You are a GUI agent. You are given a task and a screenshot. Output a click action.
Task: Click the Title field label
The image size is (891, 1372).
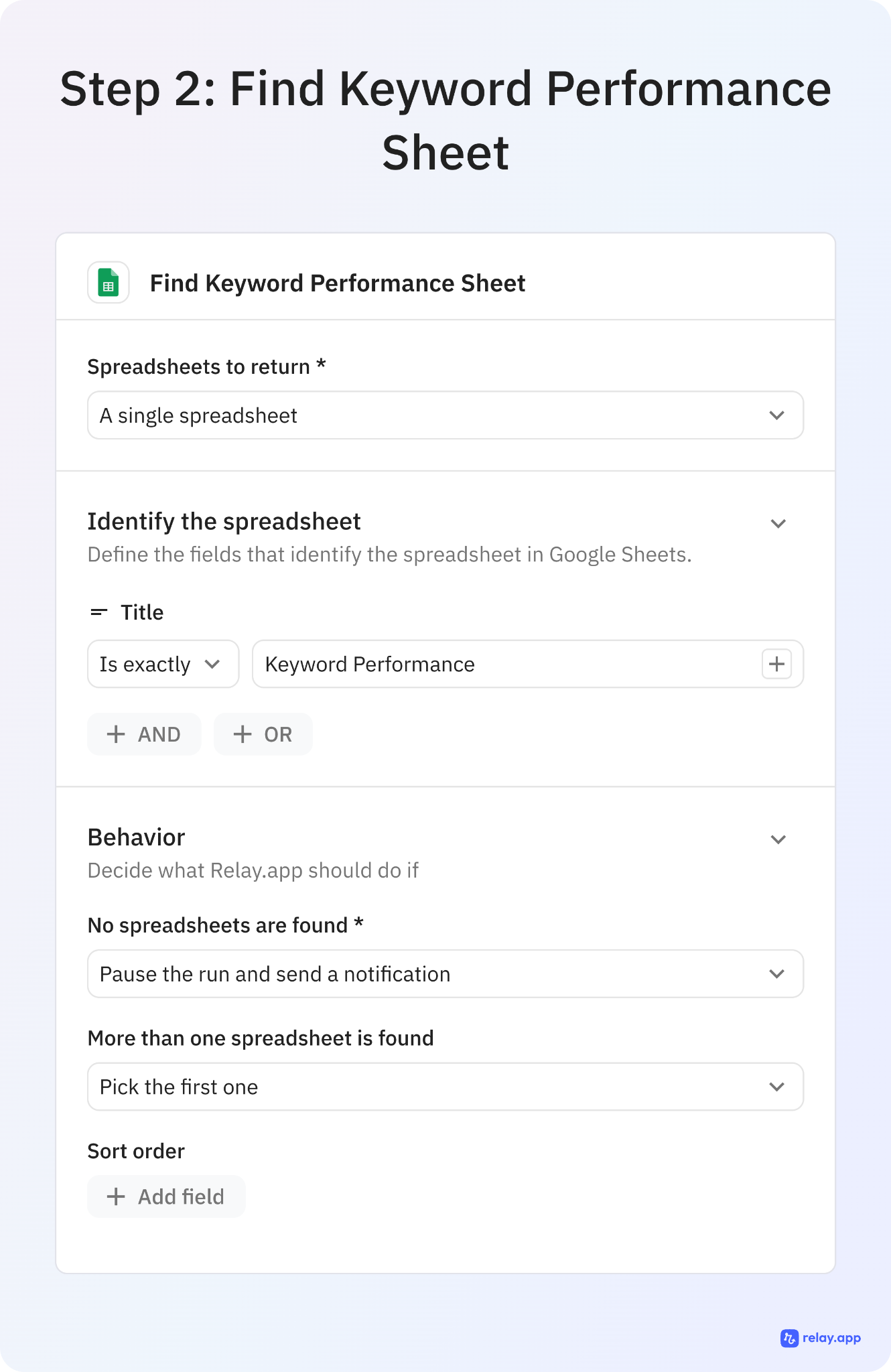[x=142, y=612]
